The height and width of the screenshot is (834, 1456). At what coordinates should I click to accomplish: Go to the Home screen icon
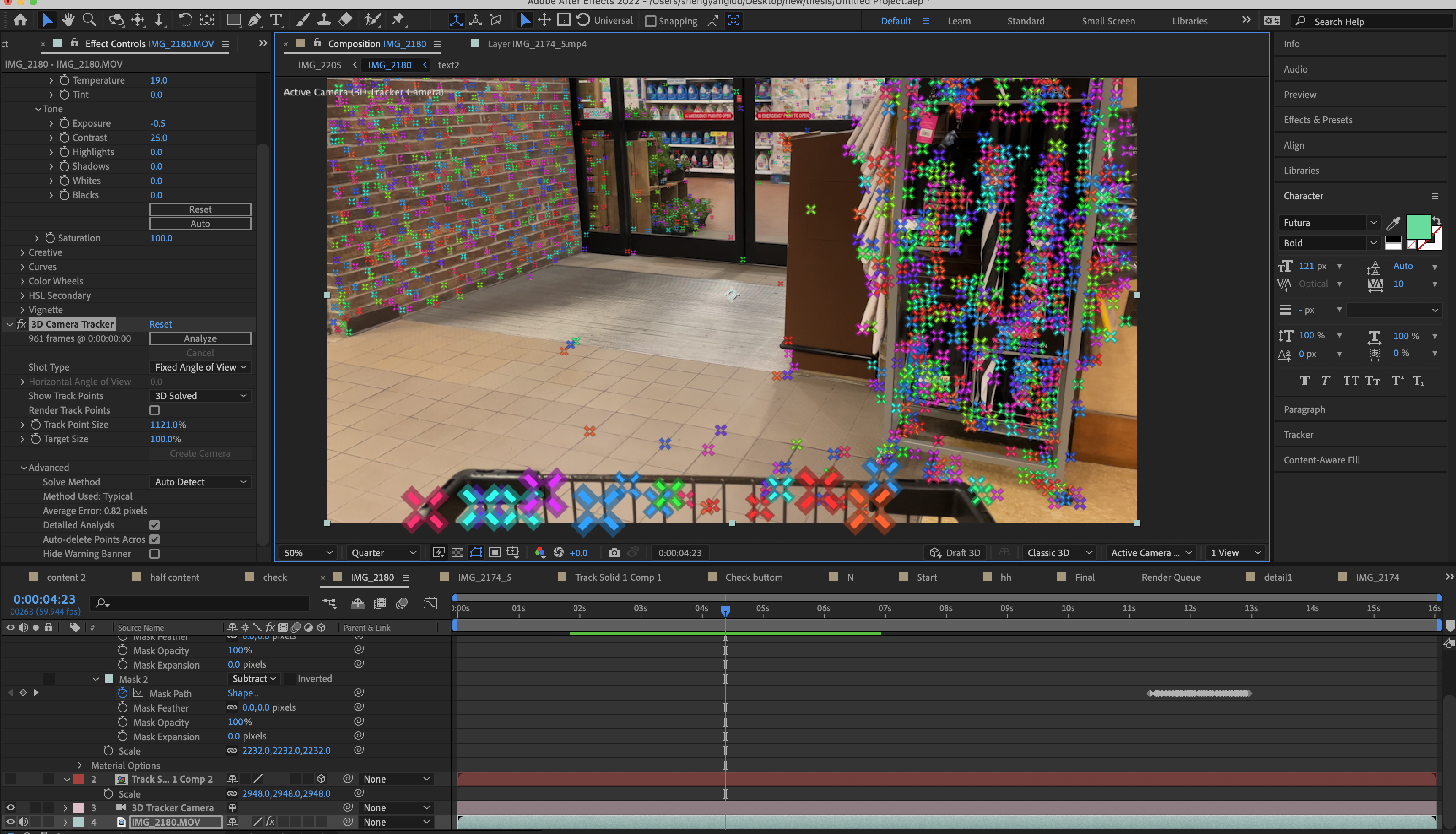coord(20,21)
